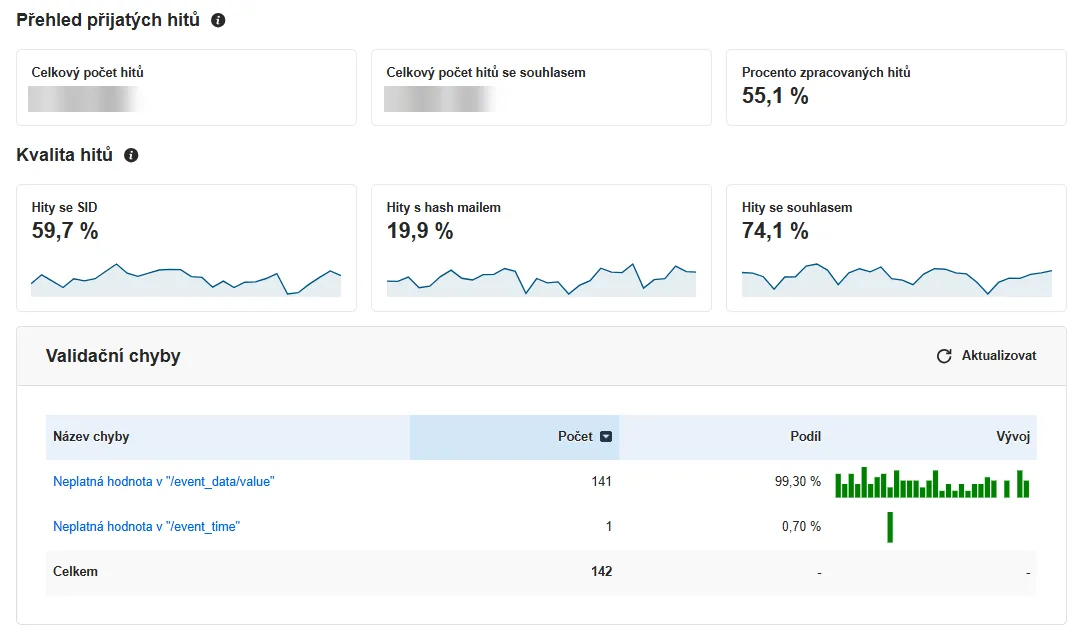The image size is (1084, 631).
Task: Click the Celkový počet hitů se souhlasem label
Action: (x=486, y=73)
